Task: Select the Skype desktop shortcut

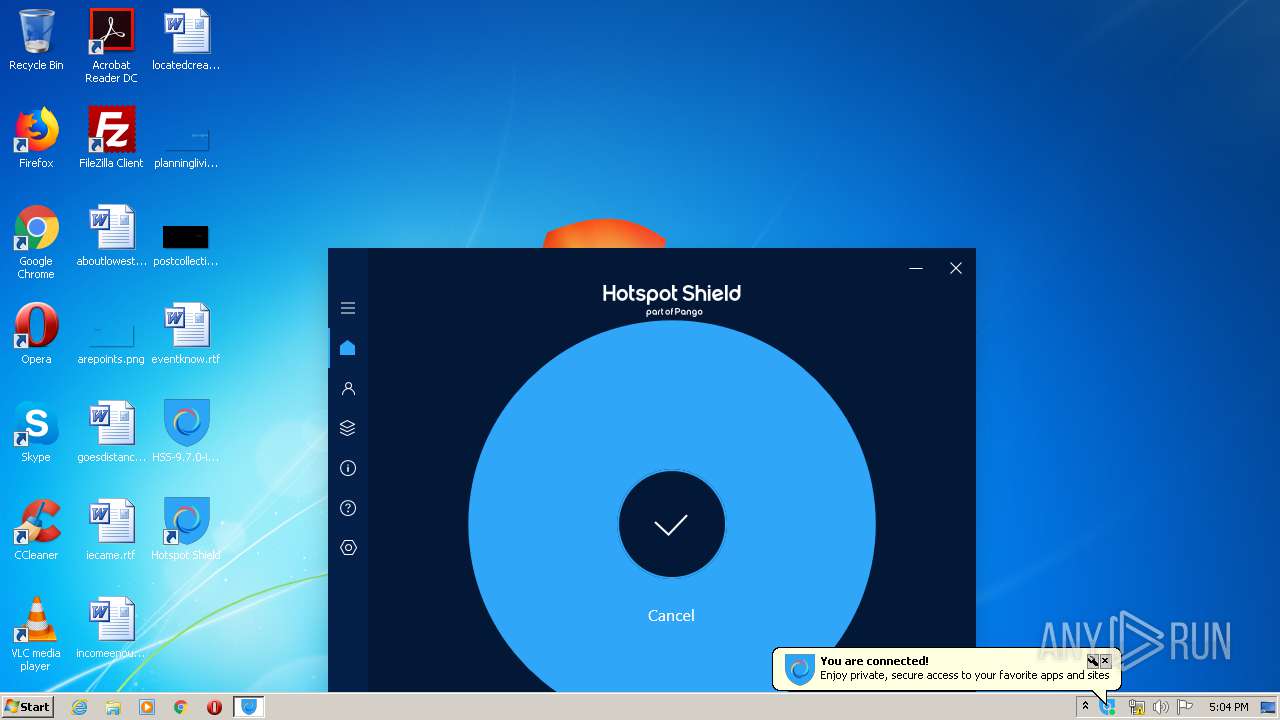Action: coord(36,432)
